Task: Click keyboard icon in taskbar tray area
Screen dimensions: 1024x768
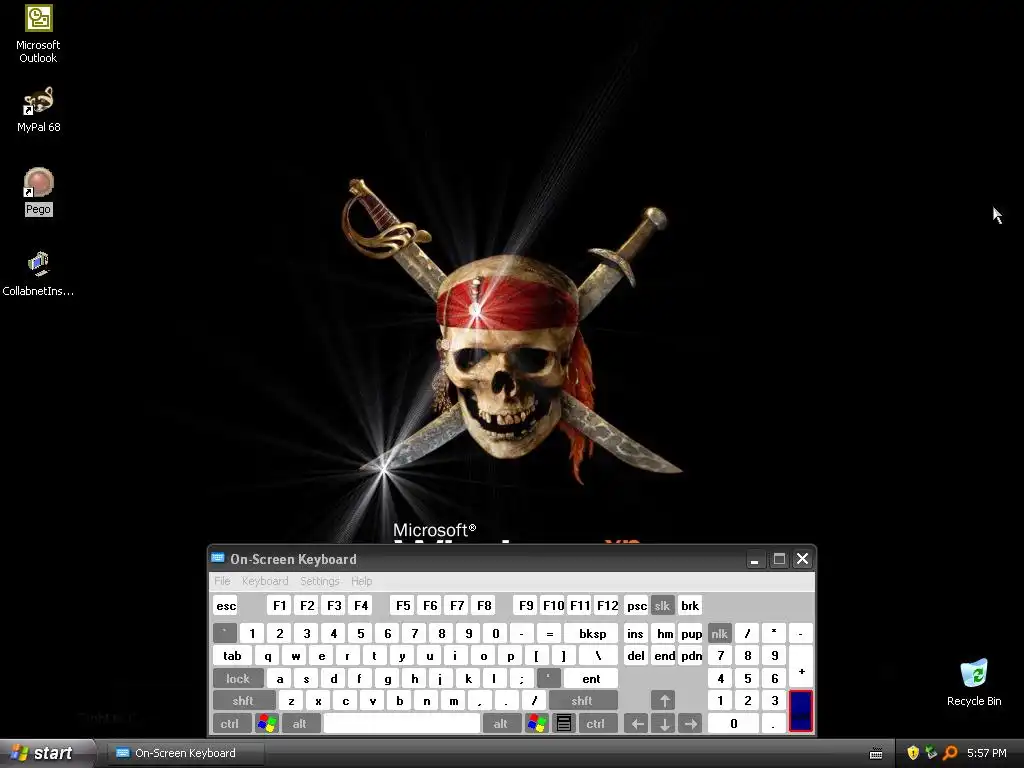Action: (x=876, y=754)
